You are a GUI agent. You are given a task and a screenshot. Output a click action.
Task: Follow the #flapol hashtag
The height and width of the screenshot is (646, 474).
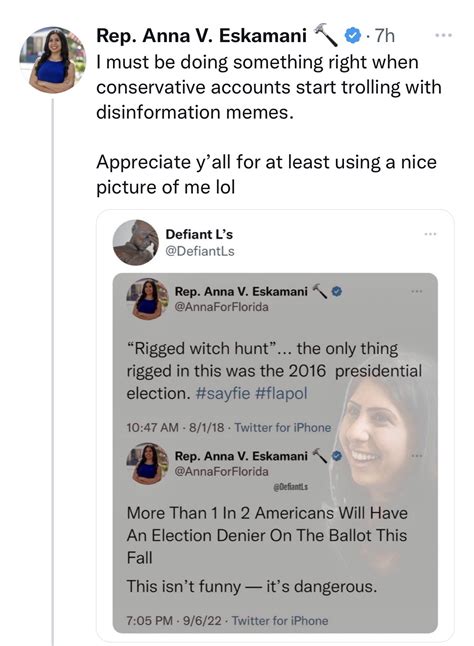pyautogui.click(x=281, y=393)
